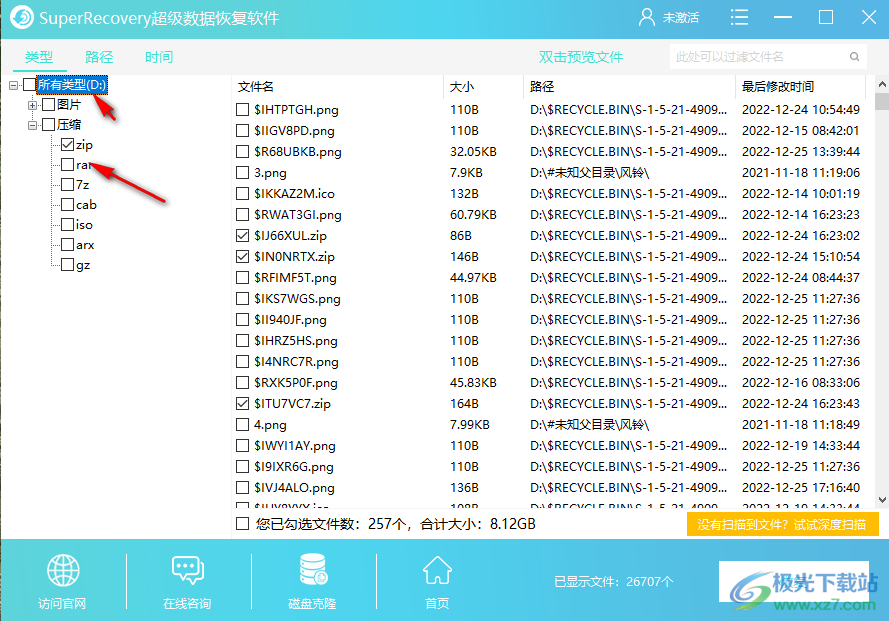889x621 pixels.
Task: Switch to the 路径 tab
Action: pyautogui.click(x=99, y=57)
